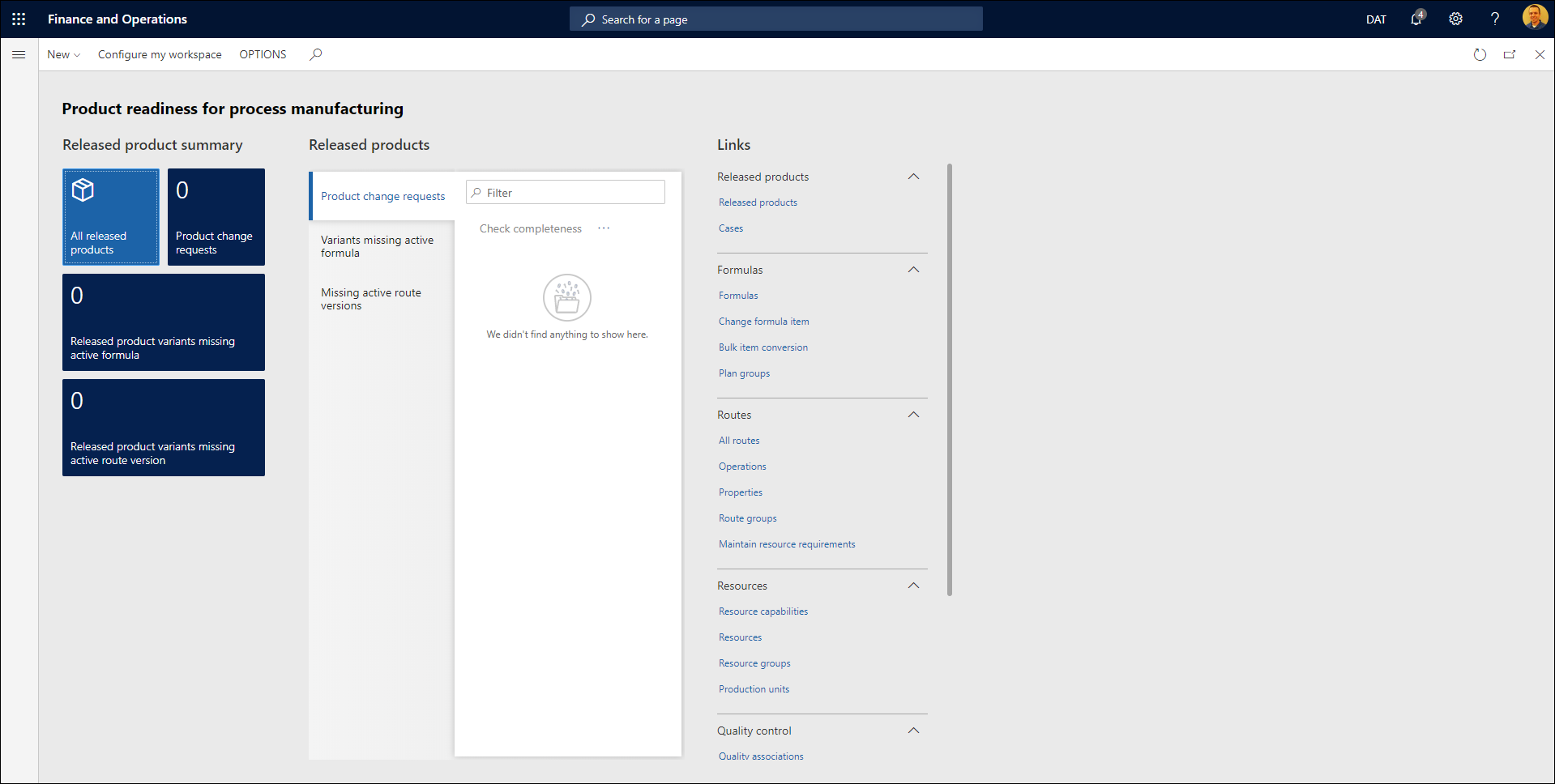Select the Product change requests tab

[382, 196]
